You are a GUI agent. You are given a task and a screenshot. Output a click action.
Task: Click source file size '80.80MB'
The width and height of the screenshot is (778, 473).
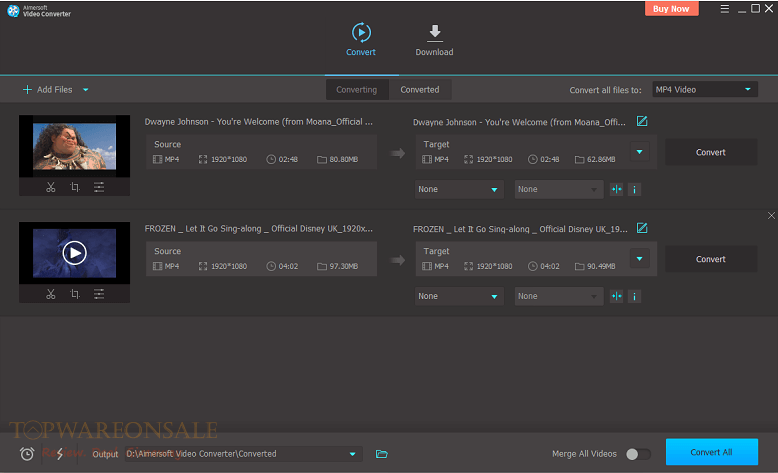tap(343, 159)
